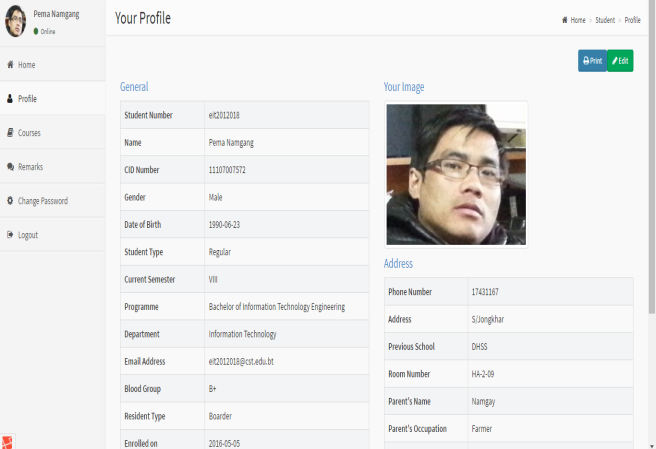The width and height of the screenshot is (656, 449).
Task: Click the email address eit2012018@cst.edu.bt
Action: tap(240, 361)
